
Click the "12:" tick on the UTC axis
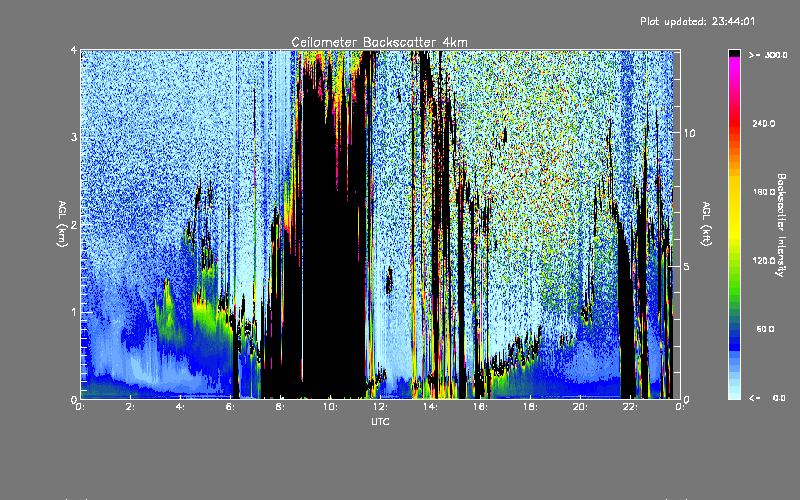coord(380,407)
